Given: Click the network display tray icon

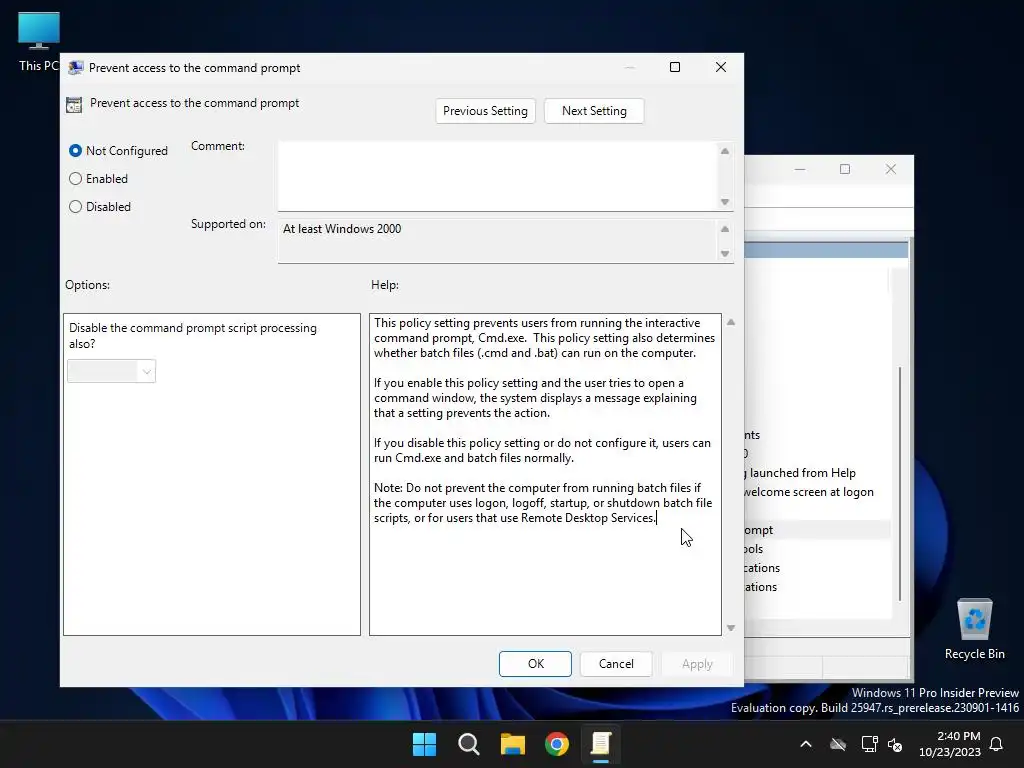Looking at the screenshot, I should click(869, 744).
